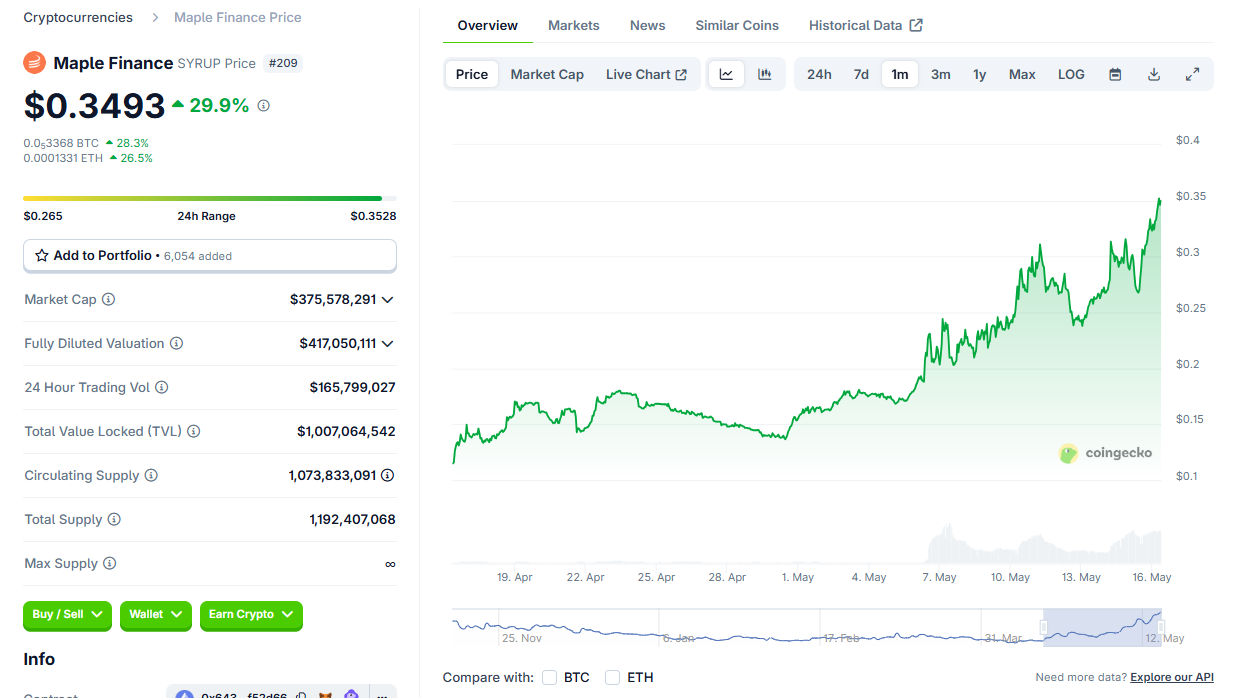This screenshot has width=1253, height=698.
Task: Click the Info section heading
Action: click(39, 659)
